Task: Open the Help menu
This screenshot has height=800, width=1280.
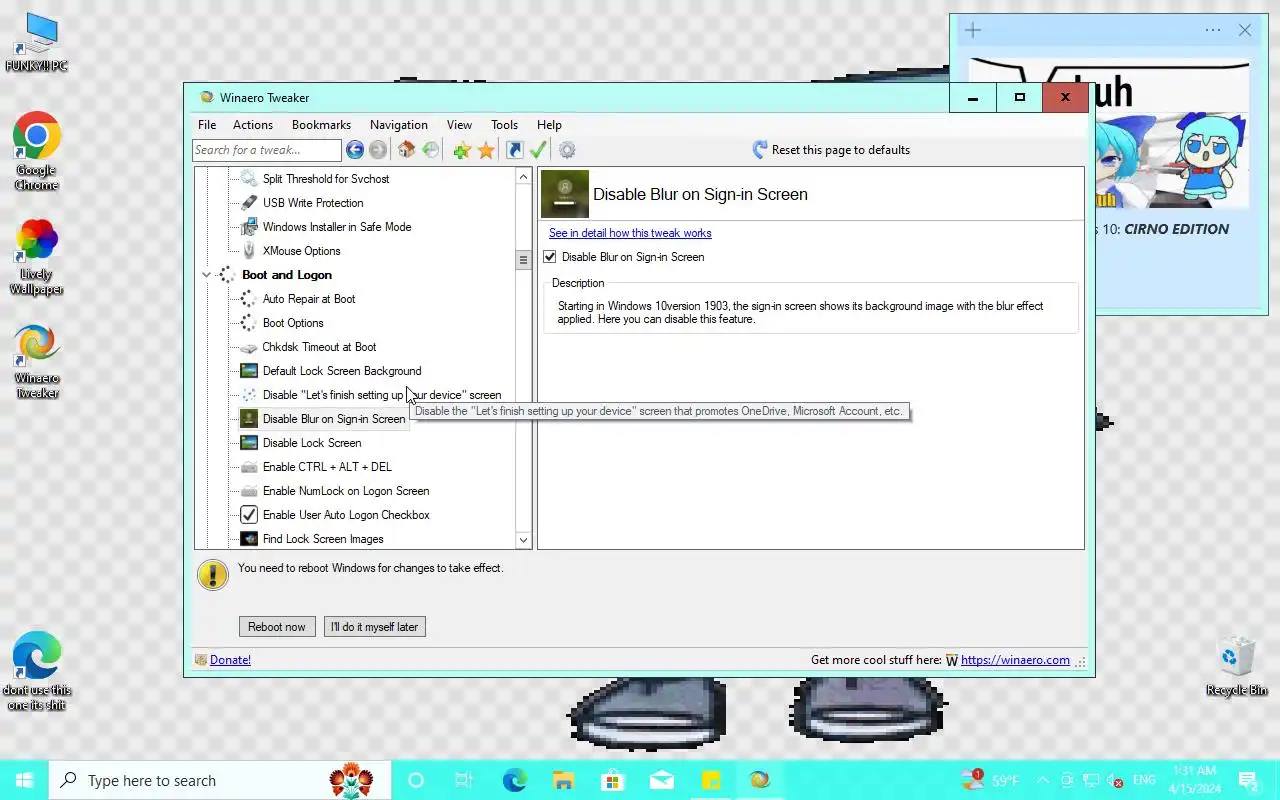Action: pyautogui.click(x=549, y=125)
